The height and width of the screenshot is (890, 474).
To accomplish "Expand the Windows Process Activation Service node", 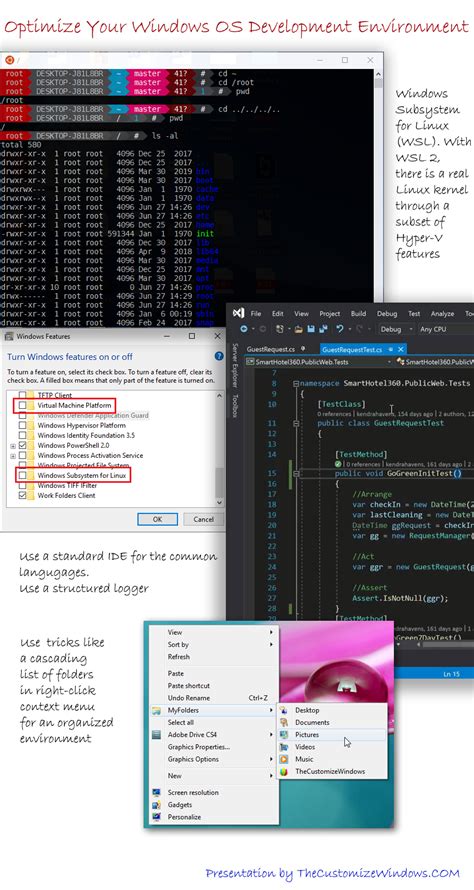I will click(x=12, y=456).
